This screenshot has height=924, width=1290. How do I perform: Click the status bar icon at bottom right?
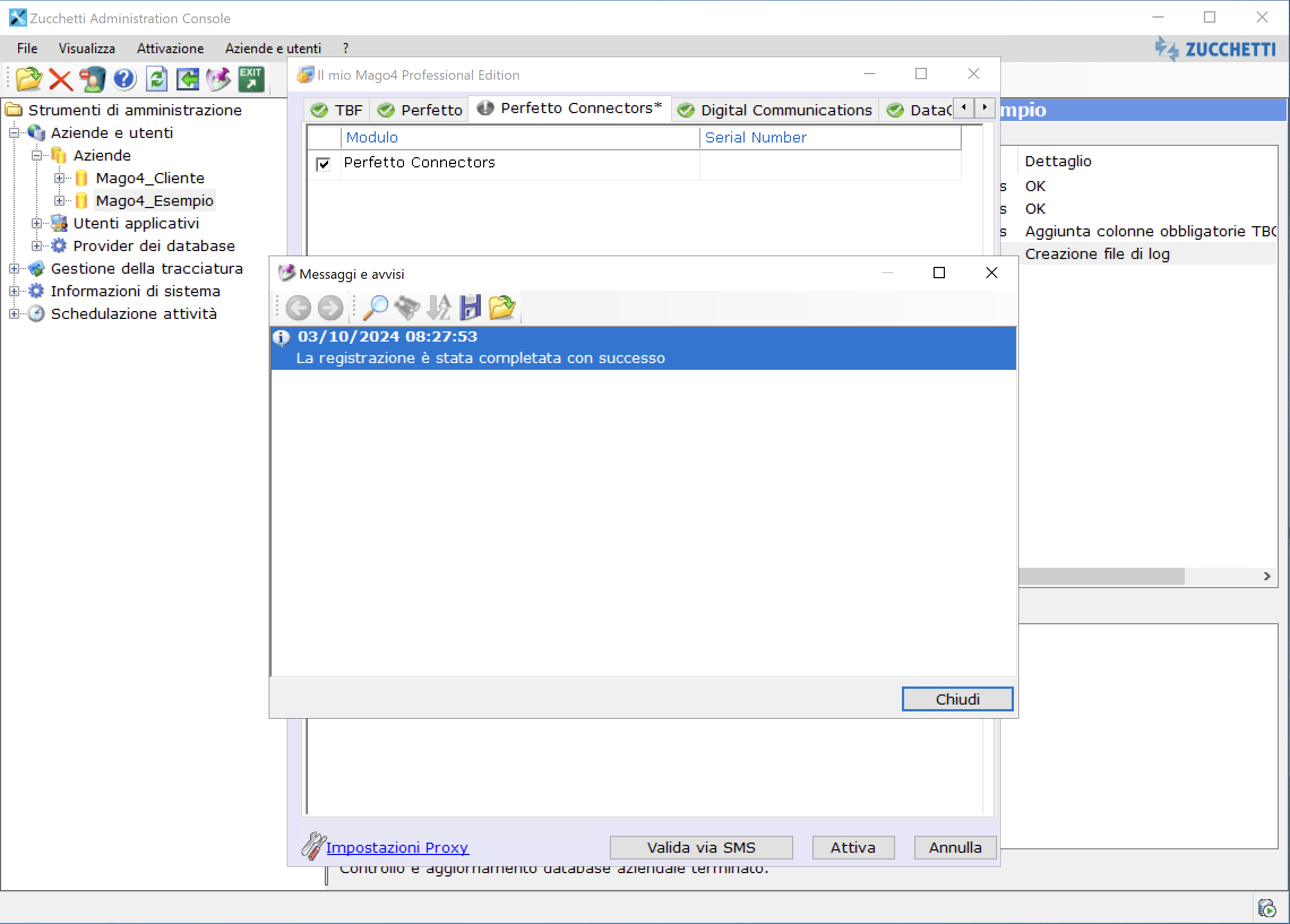coord(1267,908)
